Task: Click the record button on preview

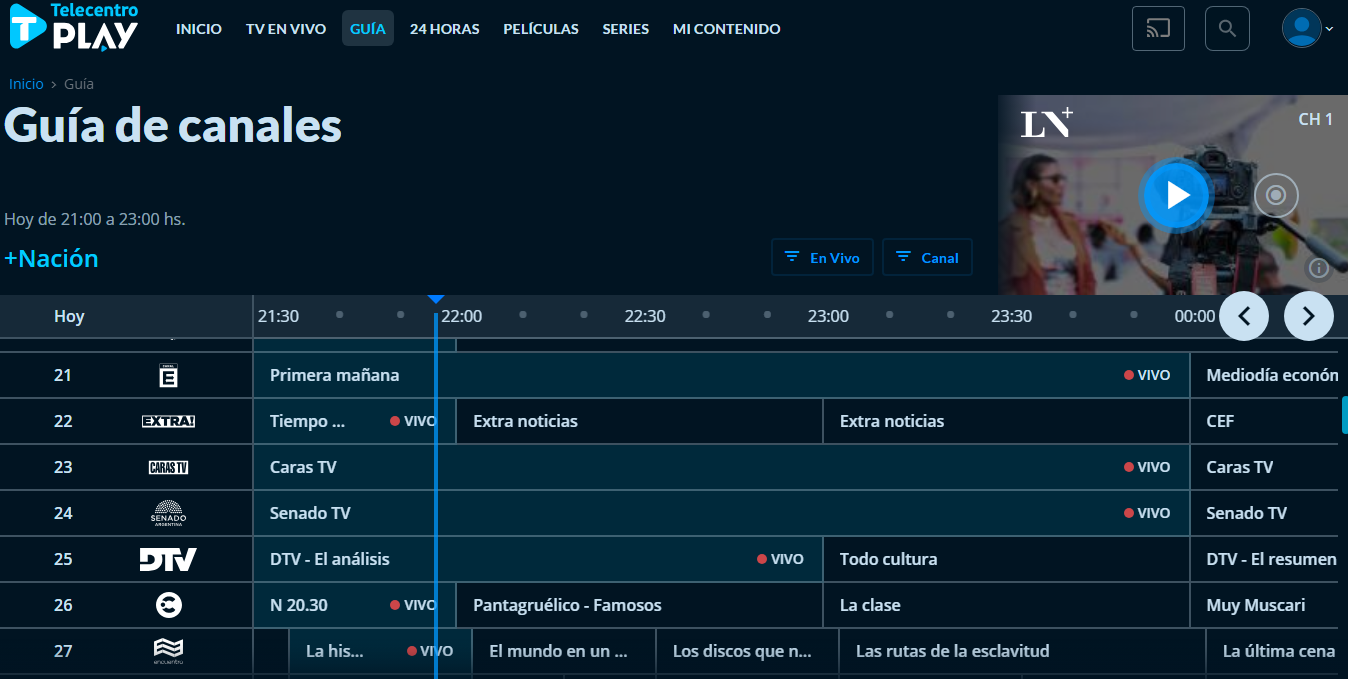Action: pyautogui.click(x=1276, y=195)
